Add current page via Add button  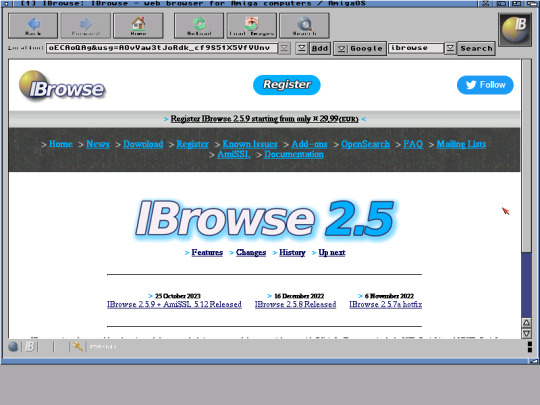coord(320,49)
